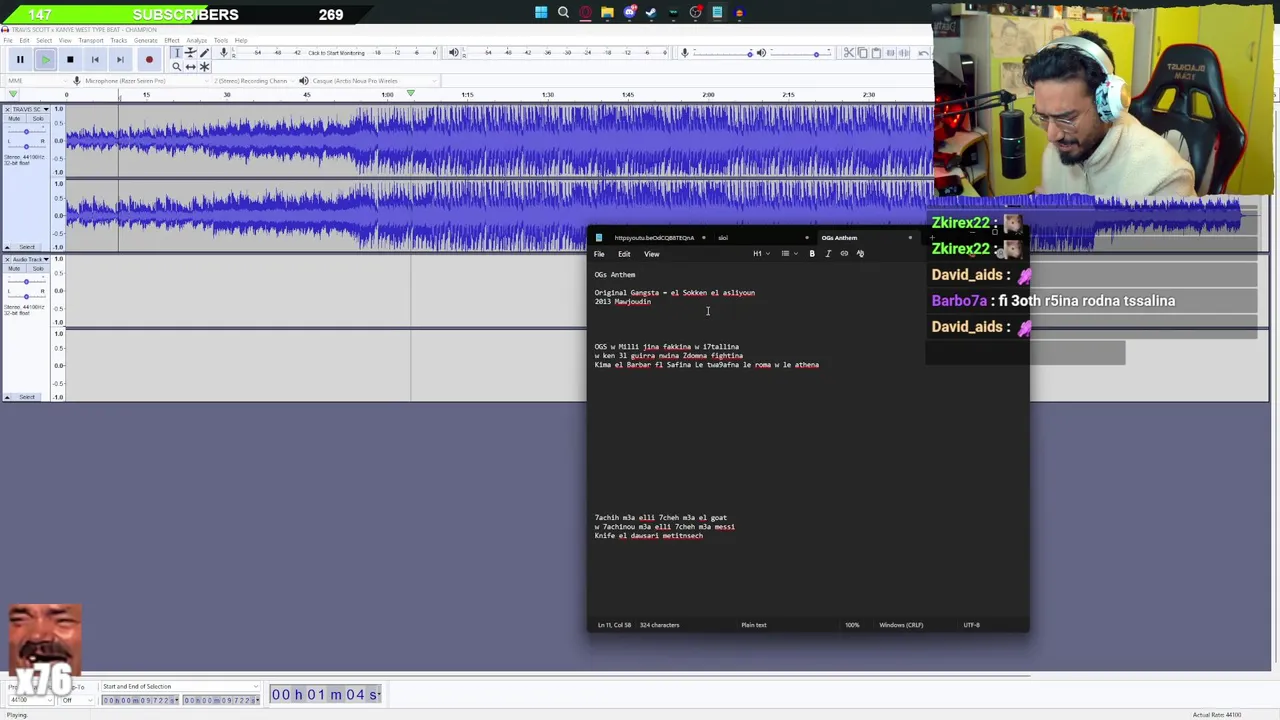Viewport: 1280px width, 720px height.
Task: Hit the red Record button
Action: pyautogui.click(x=149, y=60)
